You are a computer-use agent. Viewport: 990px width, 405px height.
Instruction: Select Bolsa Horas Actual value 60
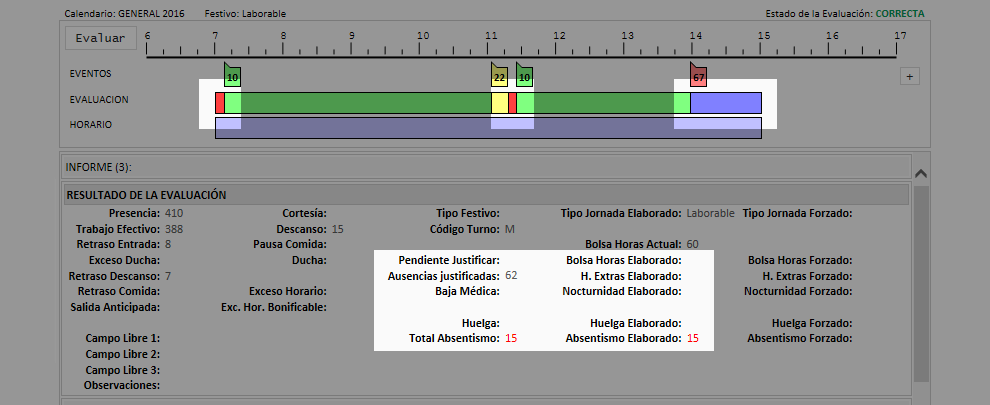pyautogui.click(x=693, y=244)
